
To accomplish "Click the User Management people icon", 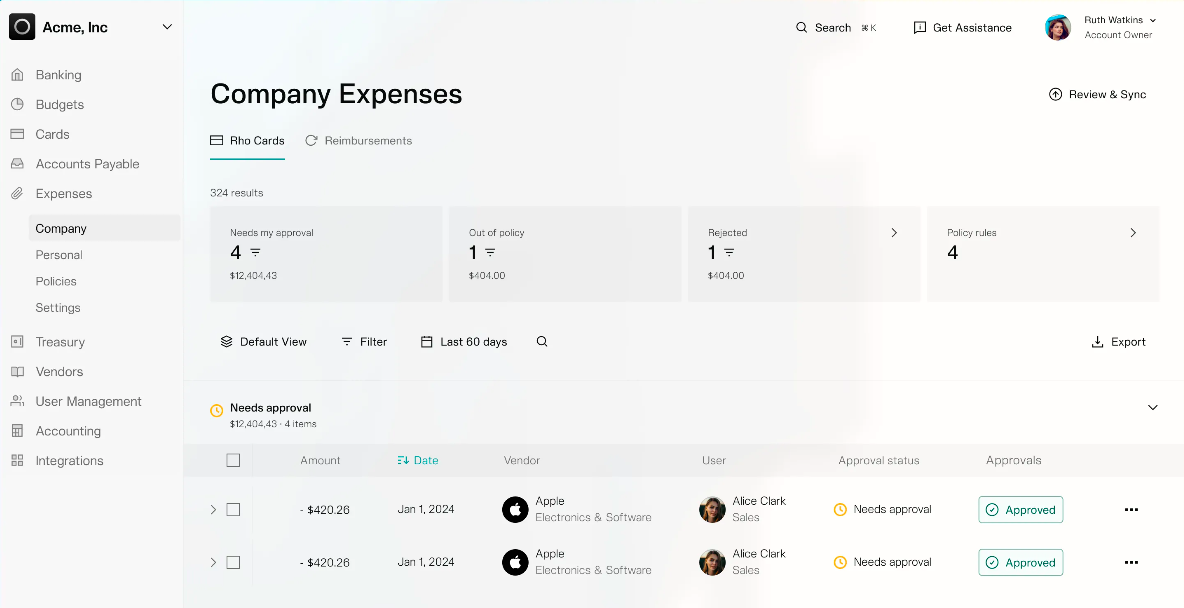I will (x=17, y=401).
